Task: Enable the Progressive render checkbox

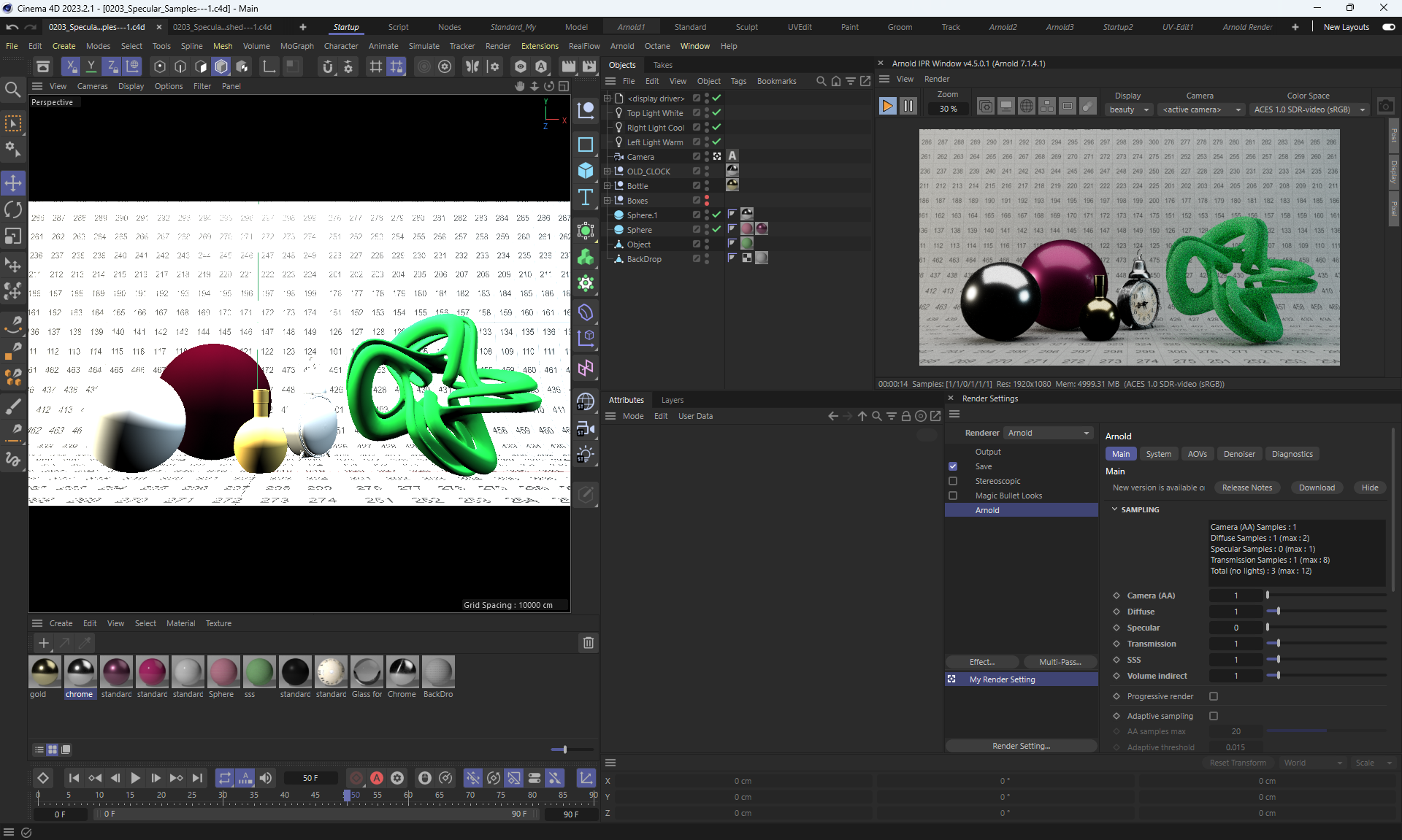Action: 1214,696
